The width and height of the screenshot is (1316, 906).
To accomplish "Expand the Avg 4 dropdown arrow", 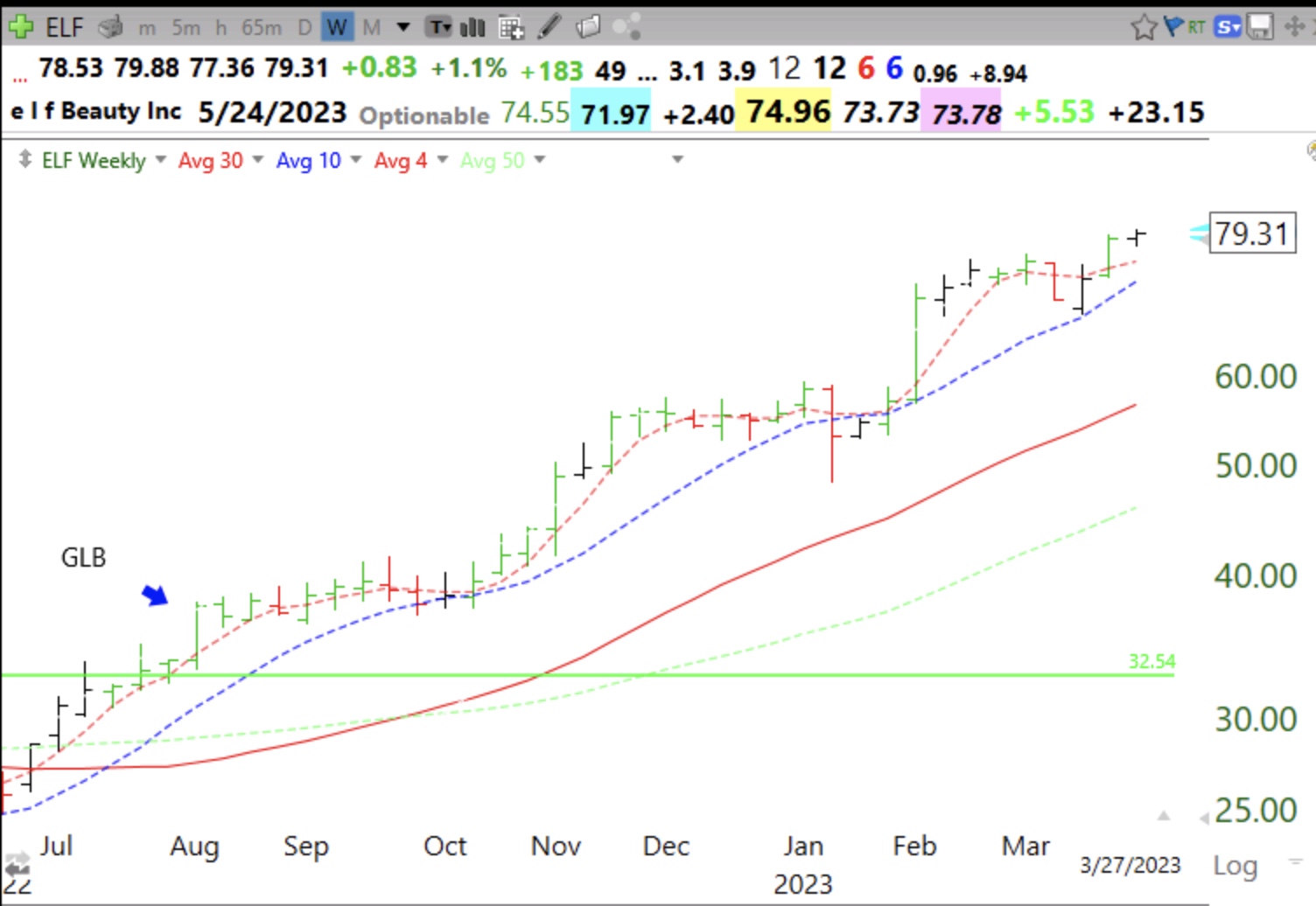I will click(443, 159).
